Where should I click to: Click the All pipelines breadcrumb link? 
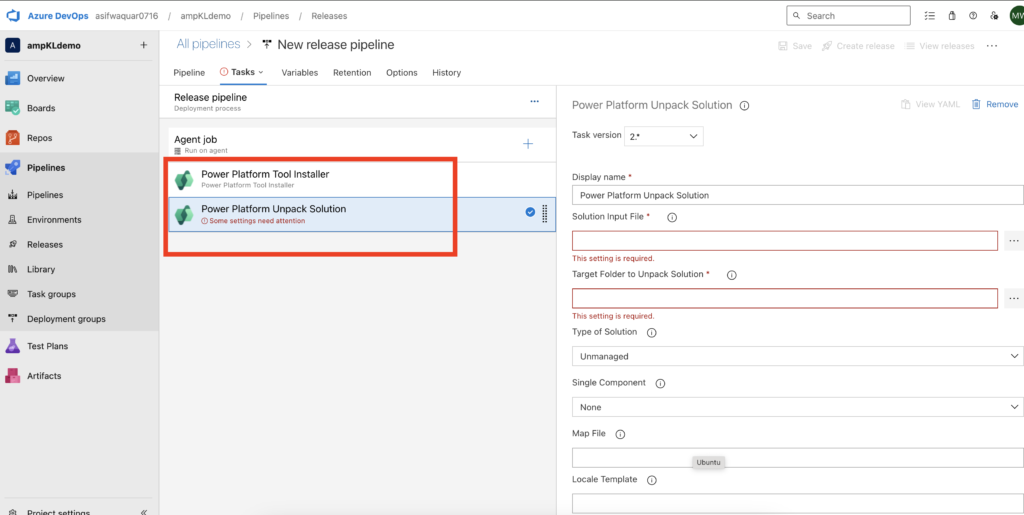pyautogui.click(x=208, y=44)
